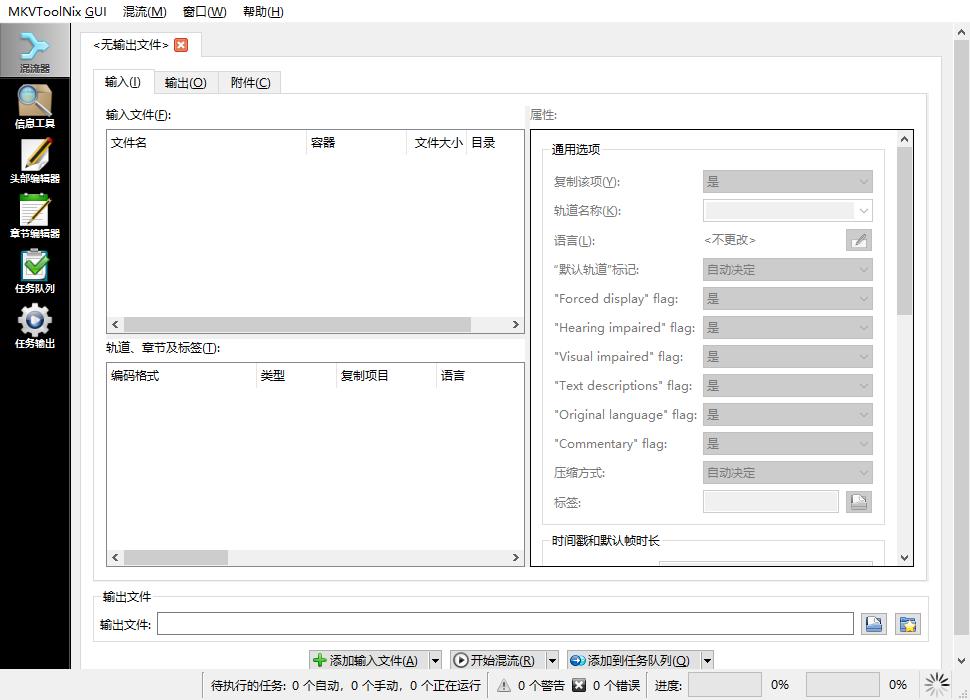Open the "Commentary" flag dropdown
The height and width of the screenshot is (700, 970).
[788, 444]
